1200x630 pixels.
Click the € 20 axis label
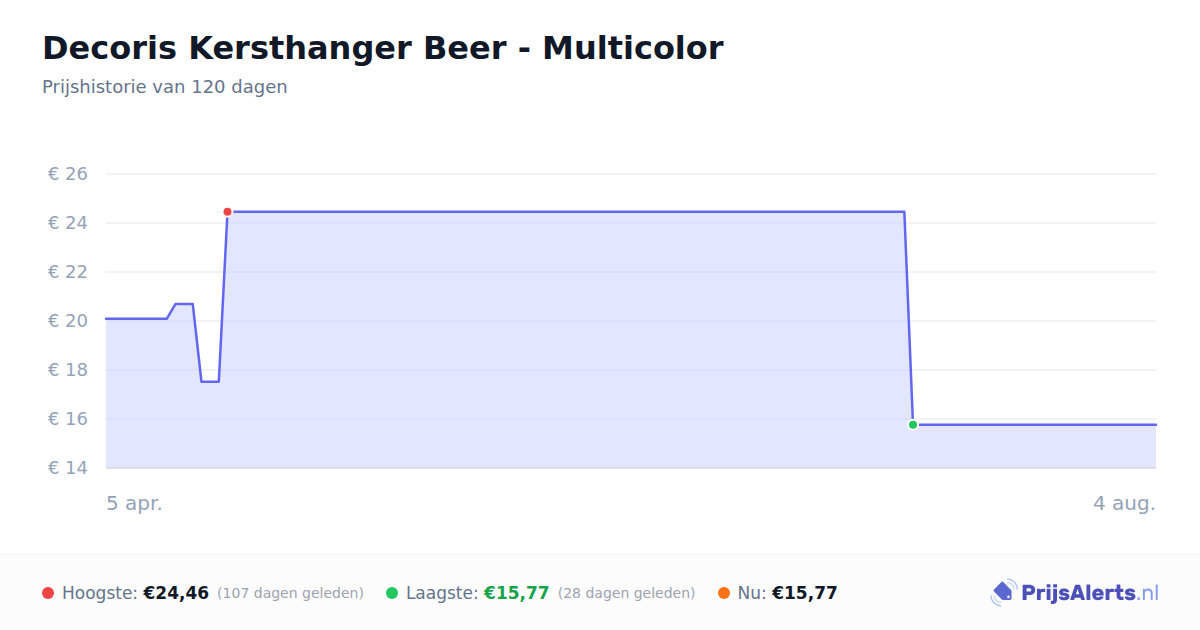(68, 321)
